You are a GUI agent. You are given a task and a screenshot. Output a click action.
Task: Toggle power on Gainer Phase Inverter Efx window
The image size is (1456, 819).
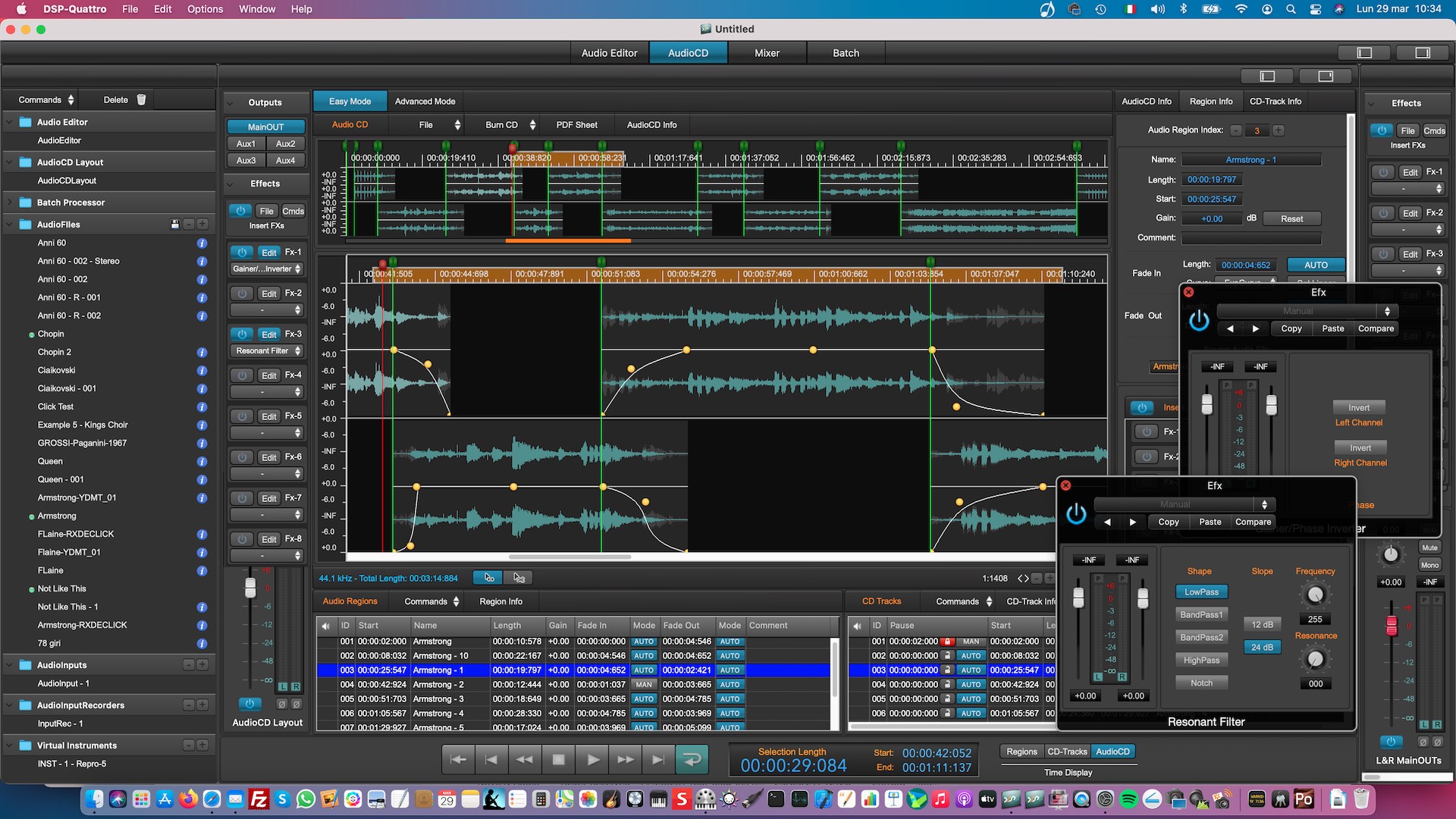tap(1199, 321)
